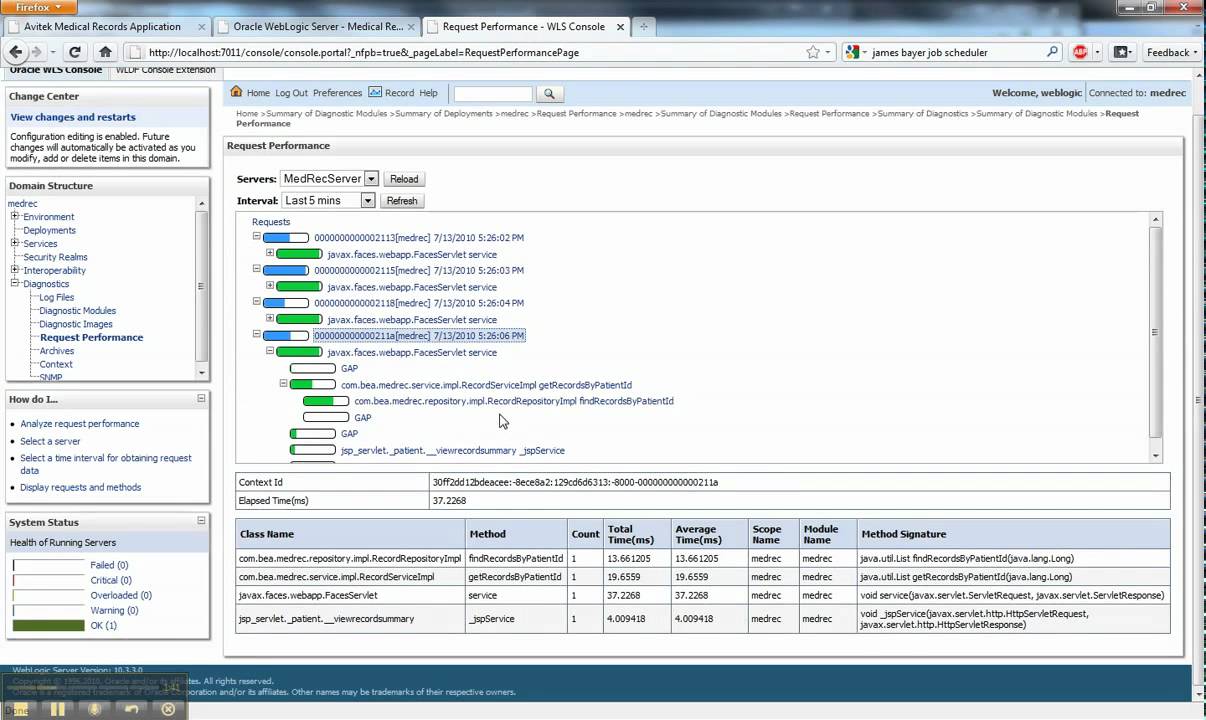Viewport: 1206px width, 720px height.
Task: Click the Summary of Deployments breadcrumb
Action: [x=445, y=114]
